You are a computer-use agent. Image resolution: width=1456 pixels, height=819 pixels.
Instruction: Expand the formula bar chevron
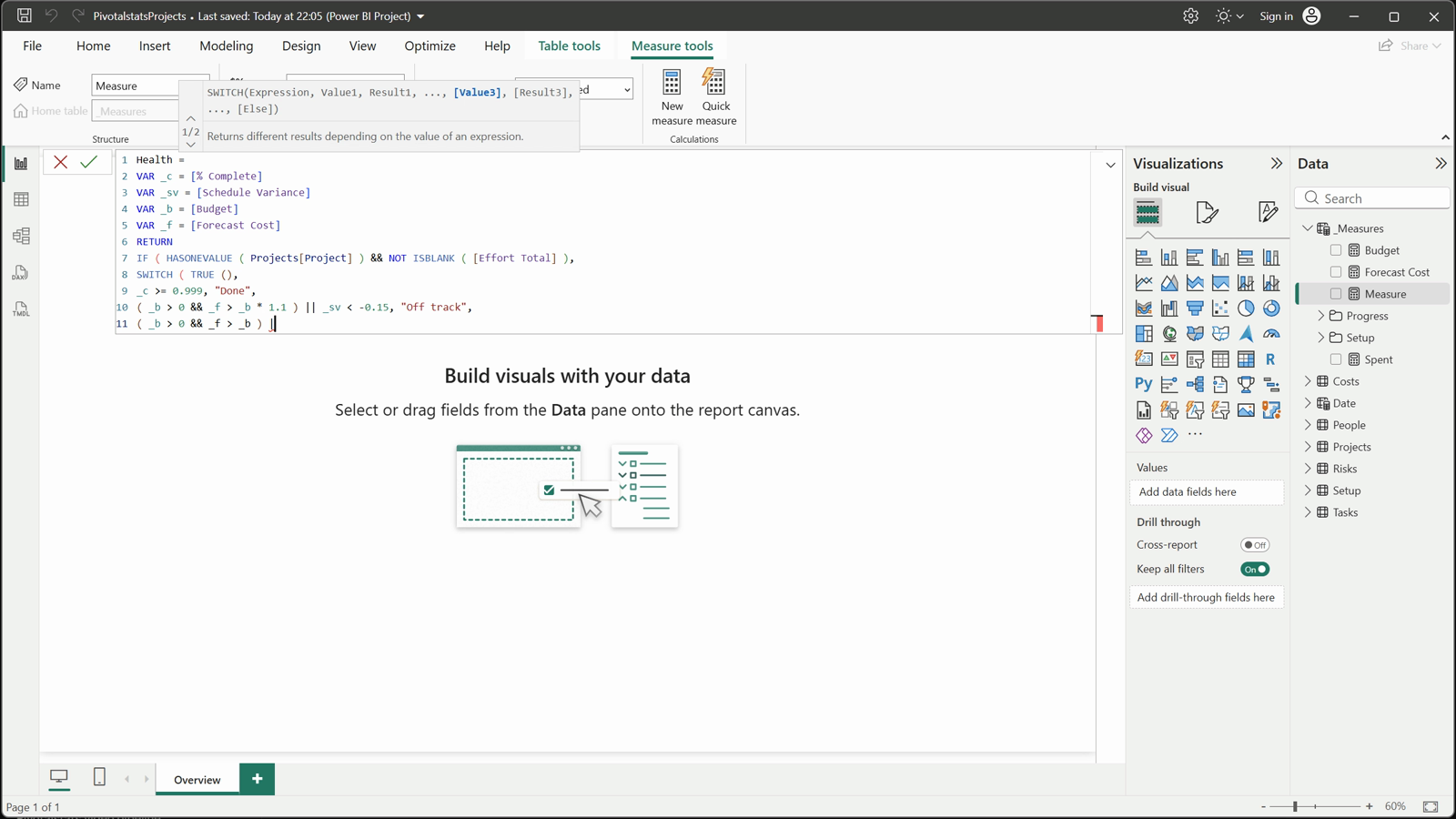point(1110,165)
